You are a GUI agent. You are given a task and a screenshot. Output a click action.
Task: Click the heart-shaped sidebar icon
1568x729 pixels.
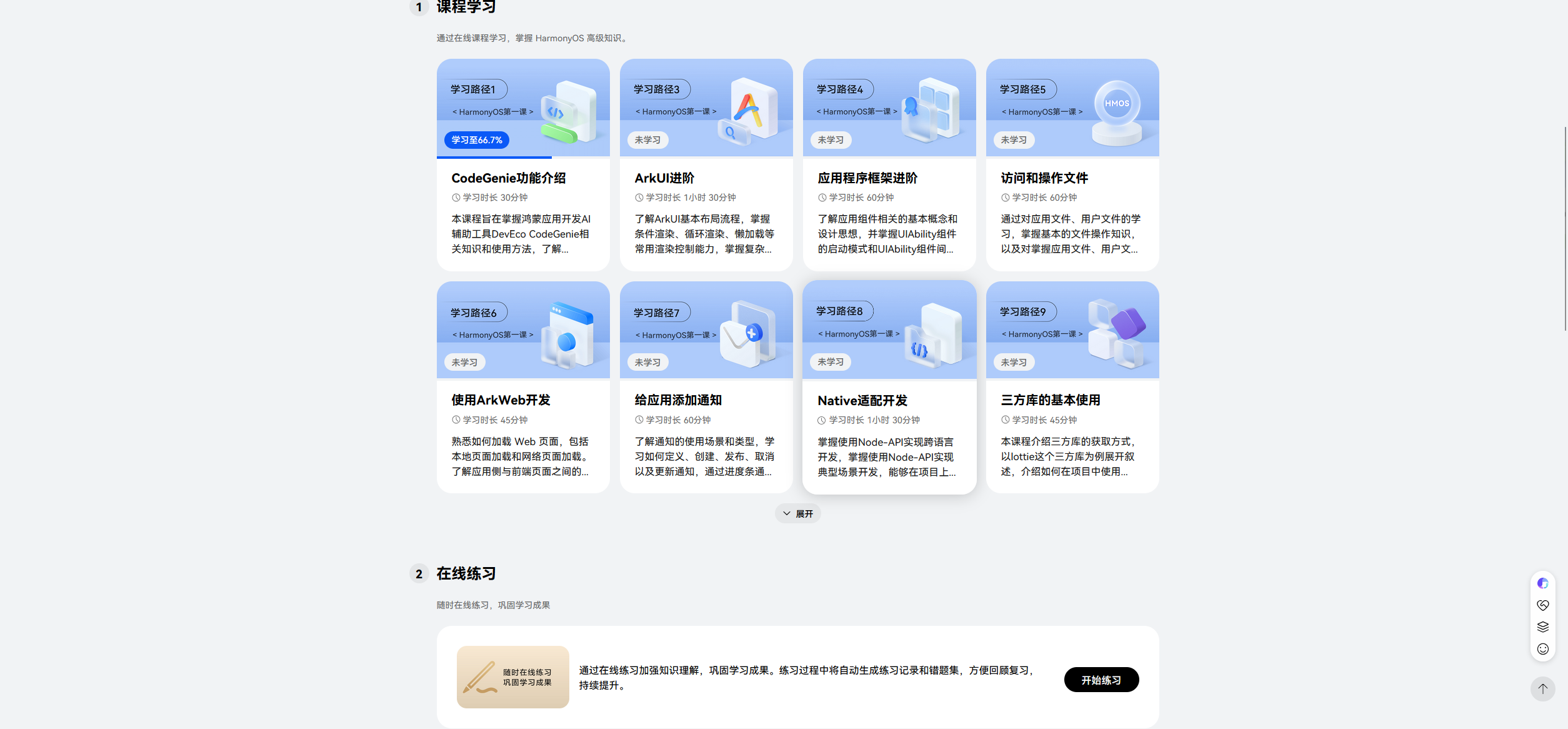click(x=1542, y=605)
